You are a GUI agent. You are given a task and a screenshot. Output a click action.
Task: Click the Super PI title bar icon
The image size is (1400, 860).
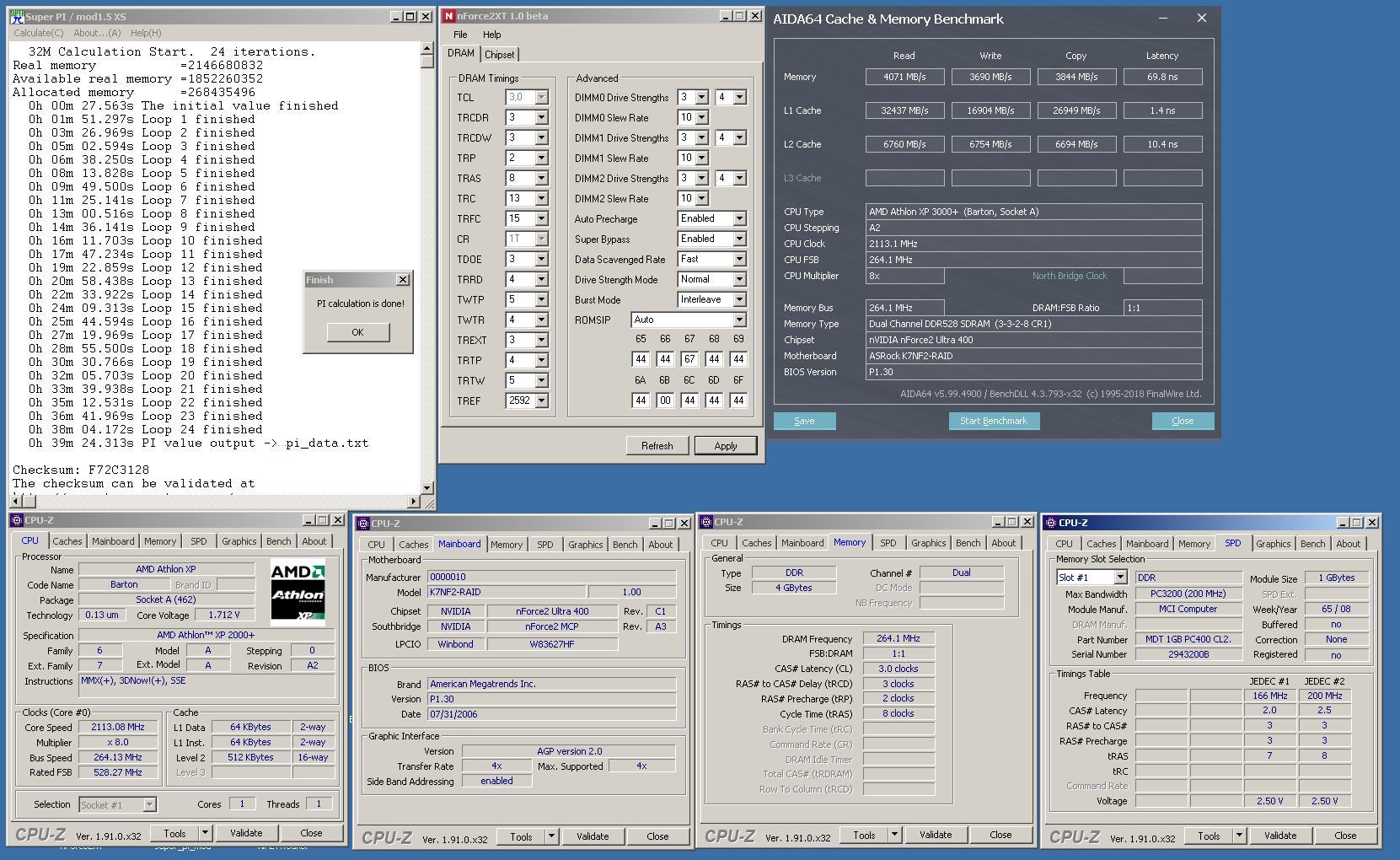tap(16, 16)
